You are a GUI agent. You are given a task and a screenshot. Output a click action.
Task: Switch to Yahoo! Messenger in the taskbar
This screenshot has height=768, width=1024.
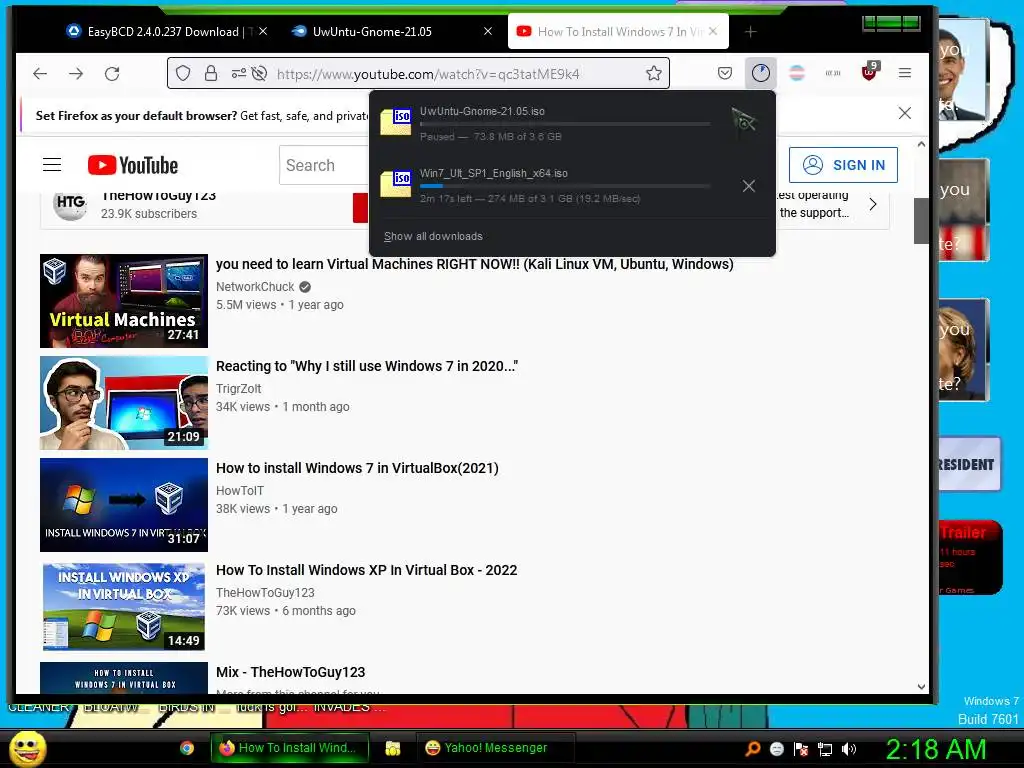point(495,748)
